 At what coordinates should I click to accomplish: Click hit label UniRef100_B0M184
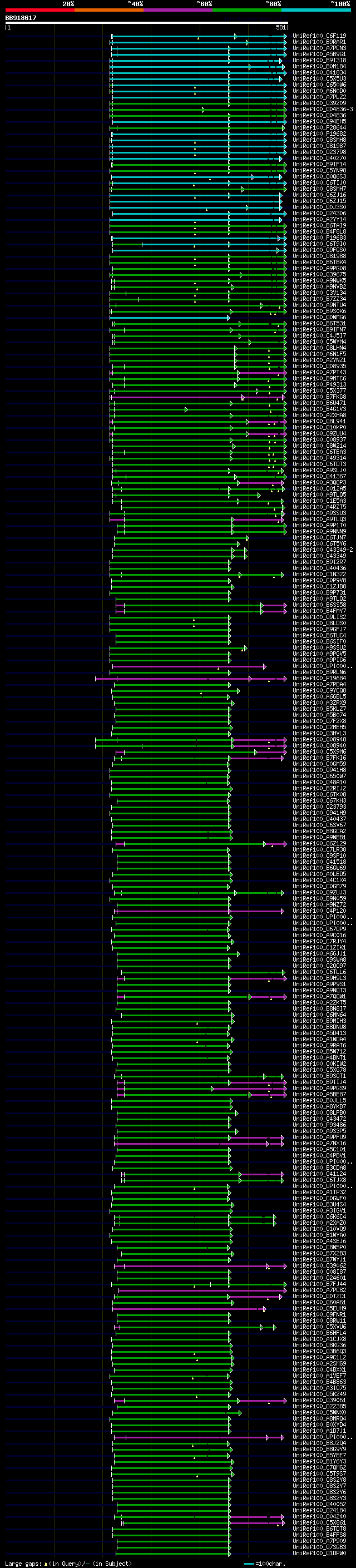319,66
